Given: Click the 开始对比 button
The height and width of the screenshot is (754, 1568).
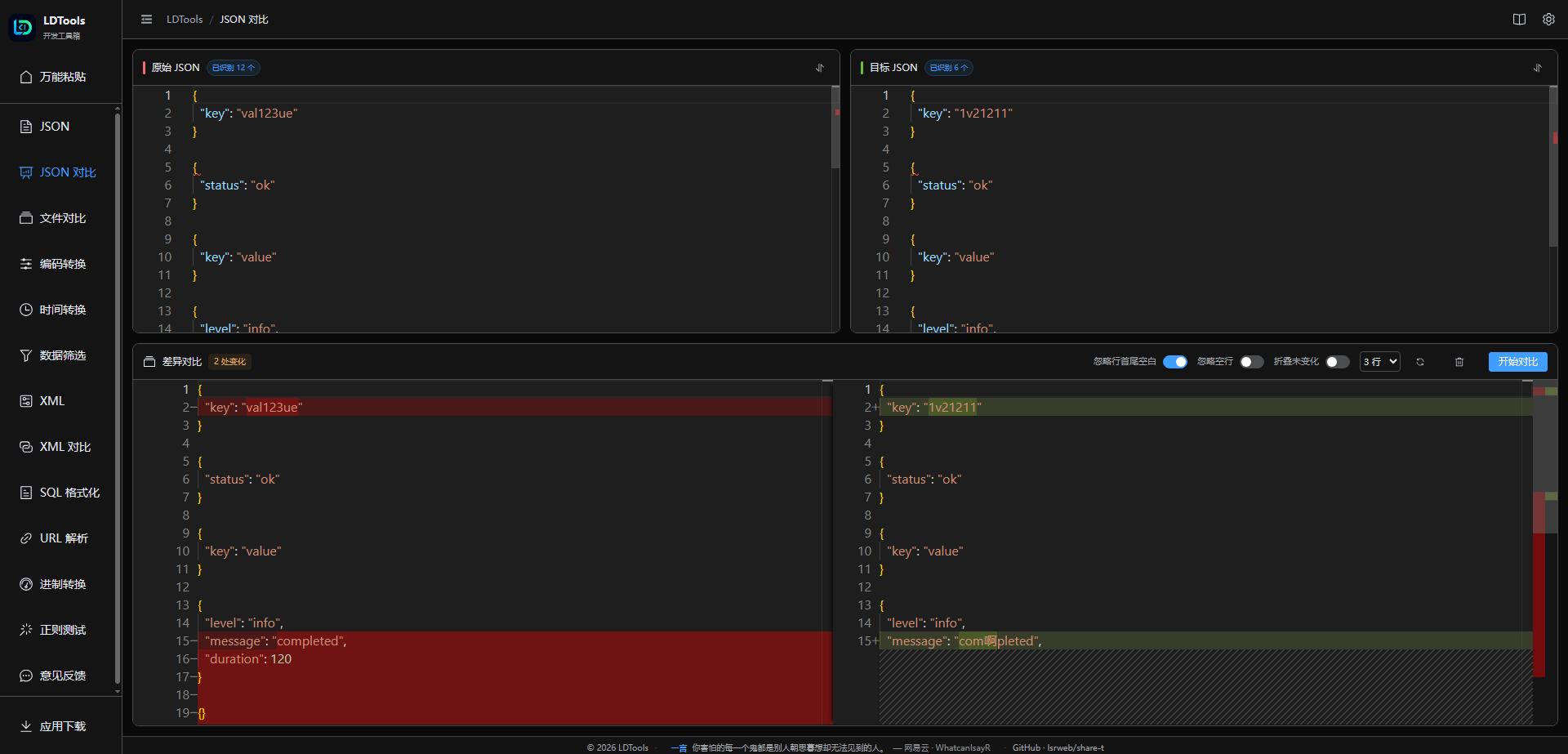Looking at the screenshot, I should point(1518,362).
